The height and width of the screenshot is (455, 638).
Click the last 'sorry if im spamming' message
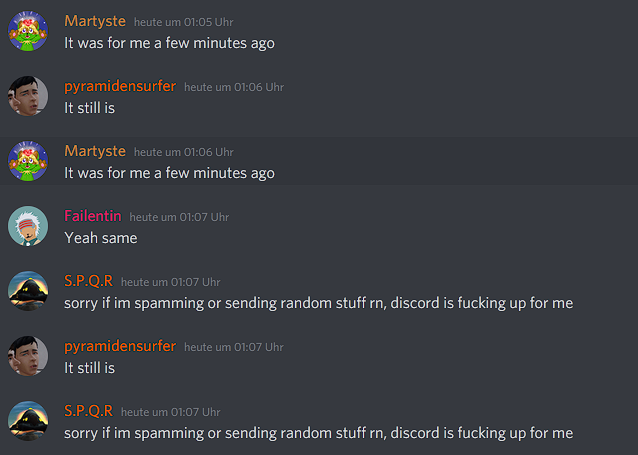[x=319, y=433]
